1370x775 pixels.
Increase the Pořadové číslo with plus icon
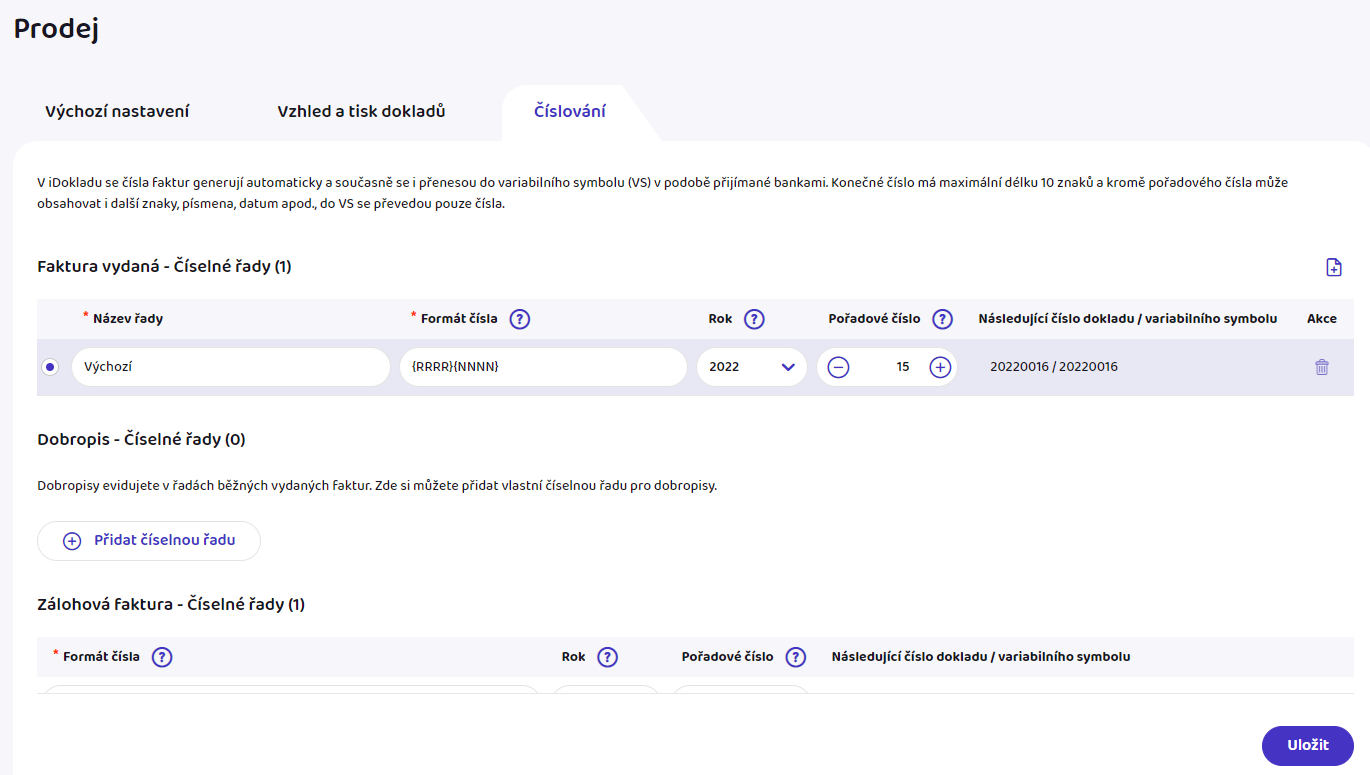click(939, 367)
